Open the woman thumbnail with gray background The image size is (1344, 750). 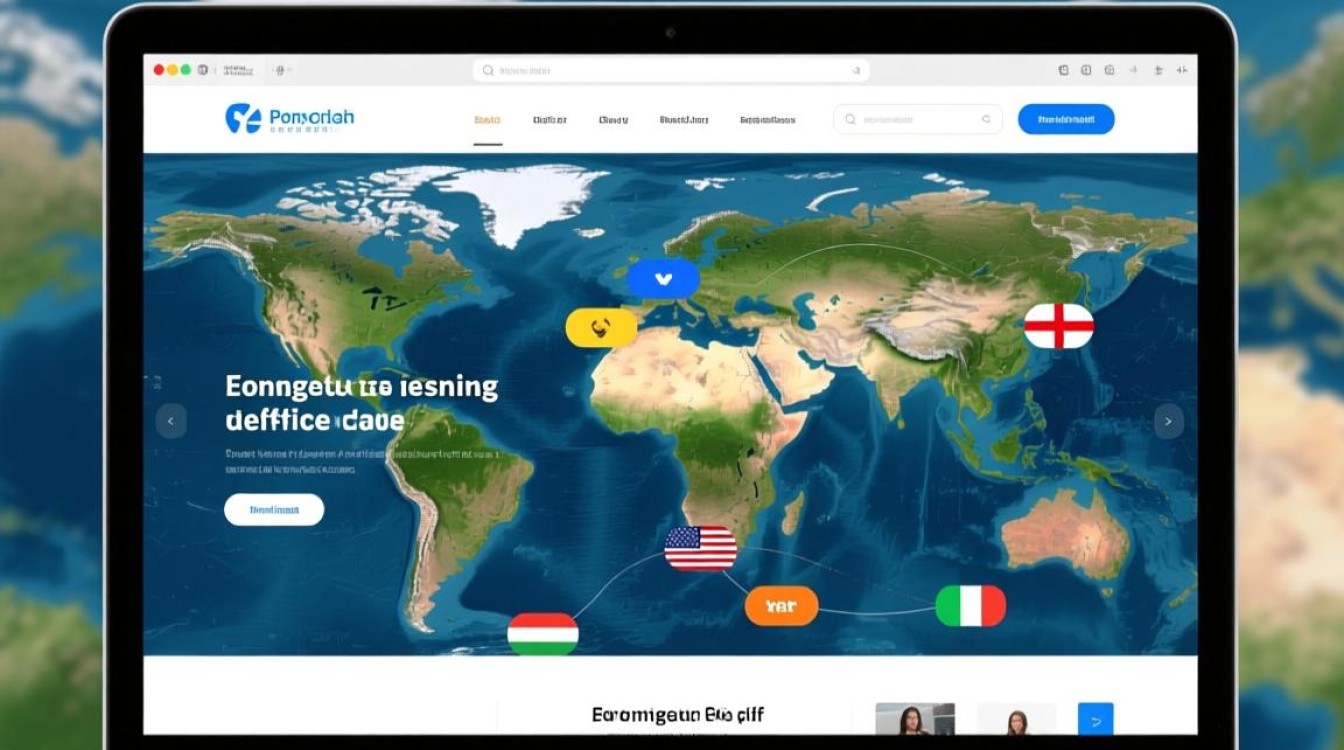point(914,718)
